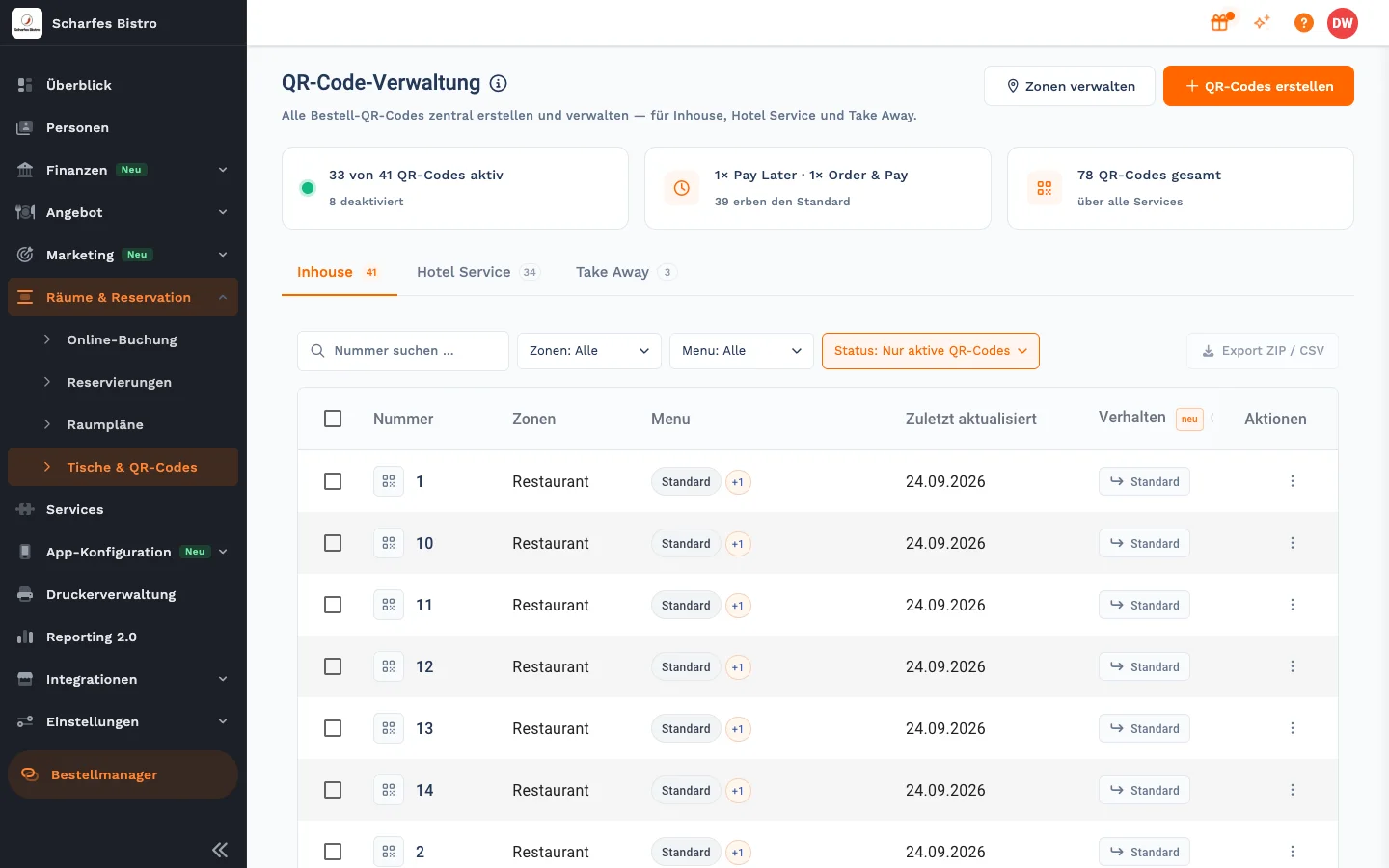Open the Zonen: Alle dropdown
Image resolution: width=1389 pixels, height=868 pixels.
589,351
